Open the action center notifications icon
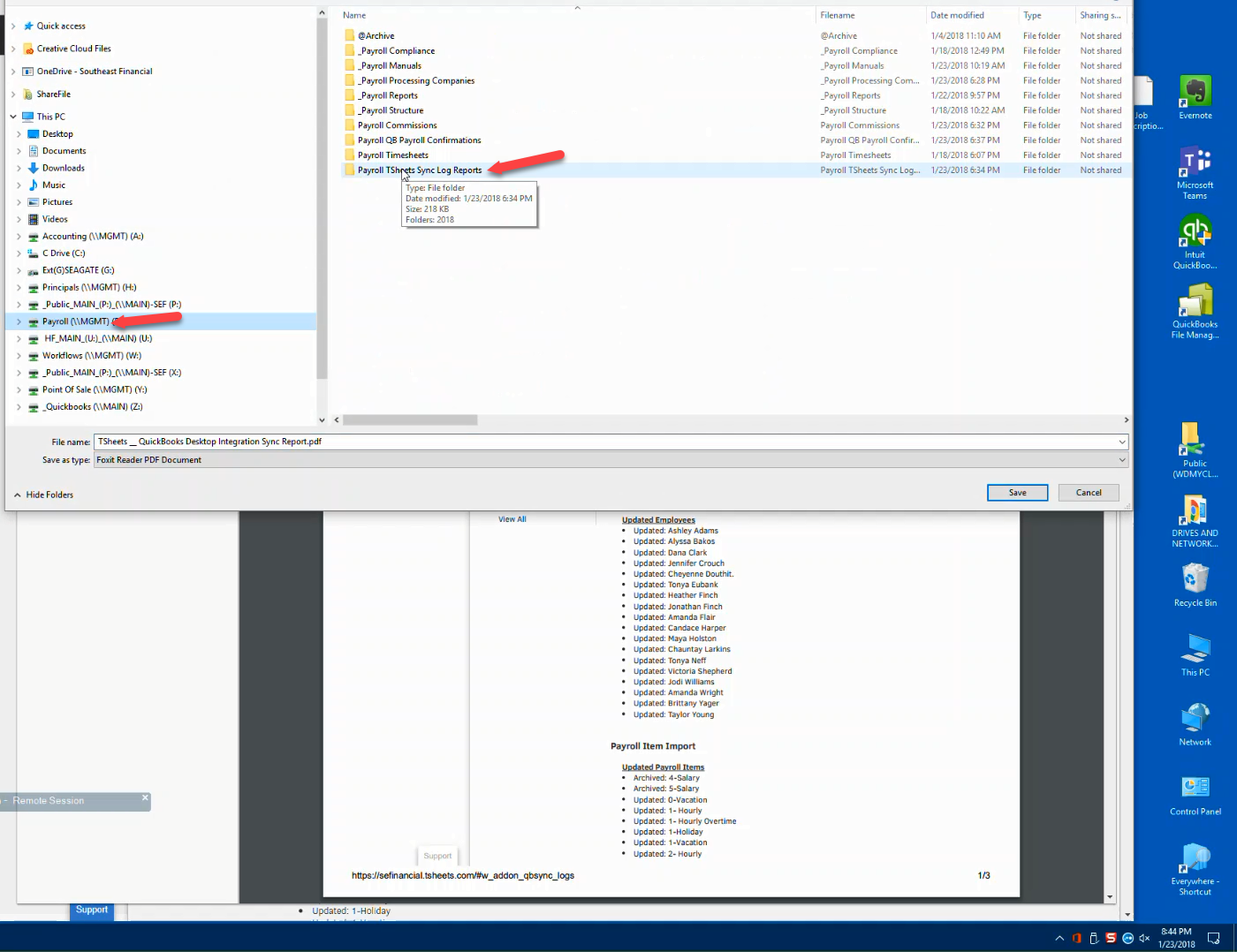Screen dimensions: 1237x952 1214,938
